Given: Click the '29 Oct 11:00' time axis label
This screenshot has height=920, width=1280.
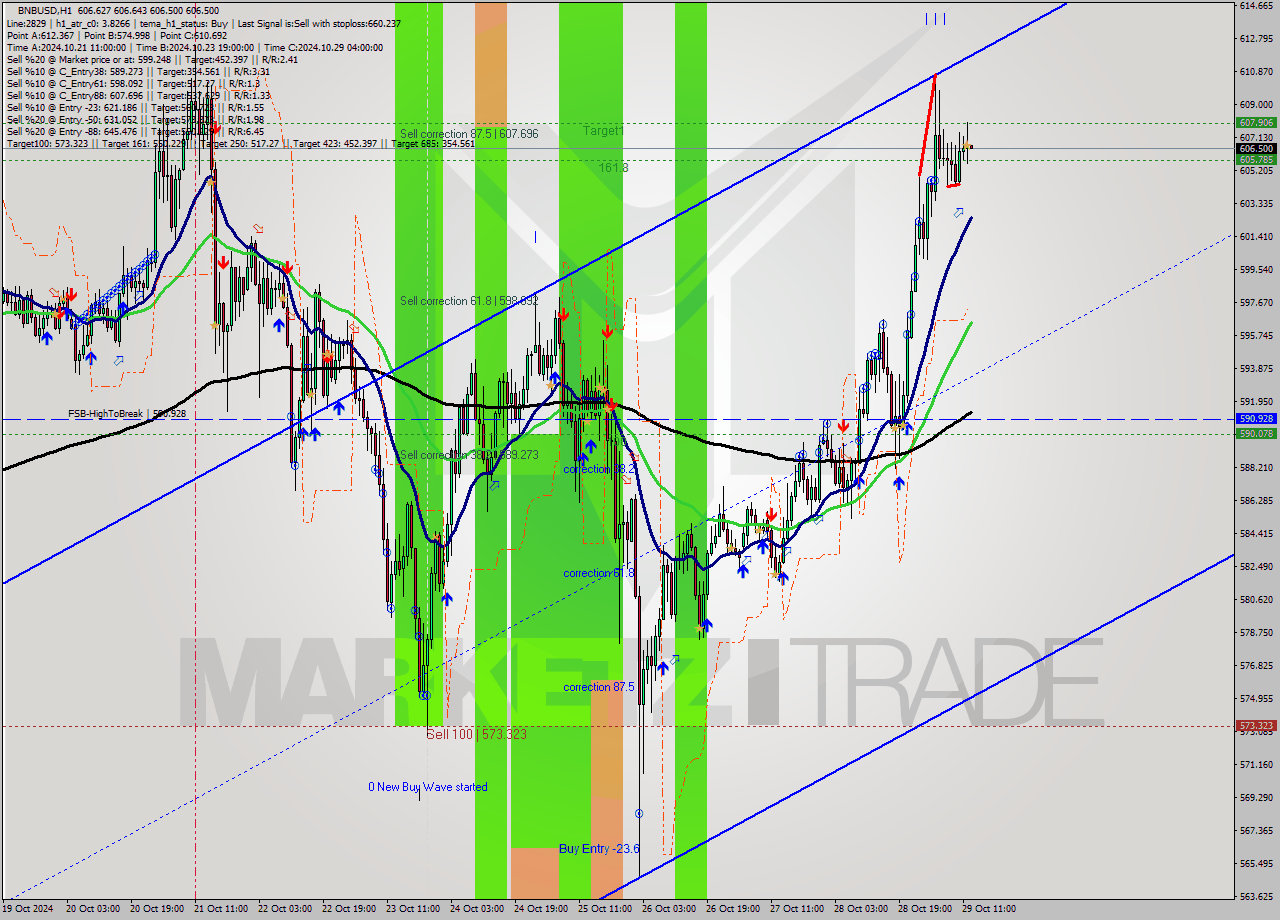Looking at the screenshot, I should [x=988, y=909].
